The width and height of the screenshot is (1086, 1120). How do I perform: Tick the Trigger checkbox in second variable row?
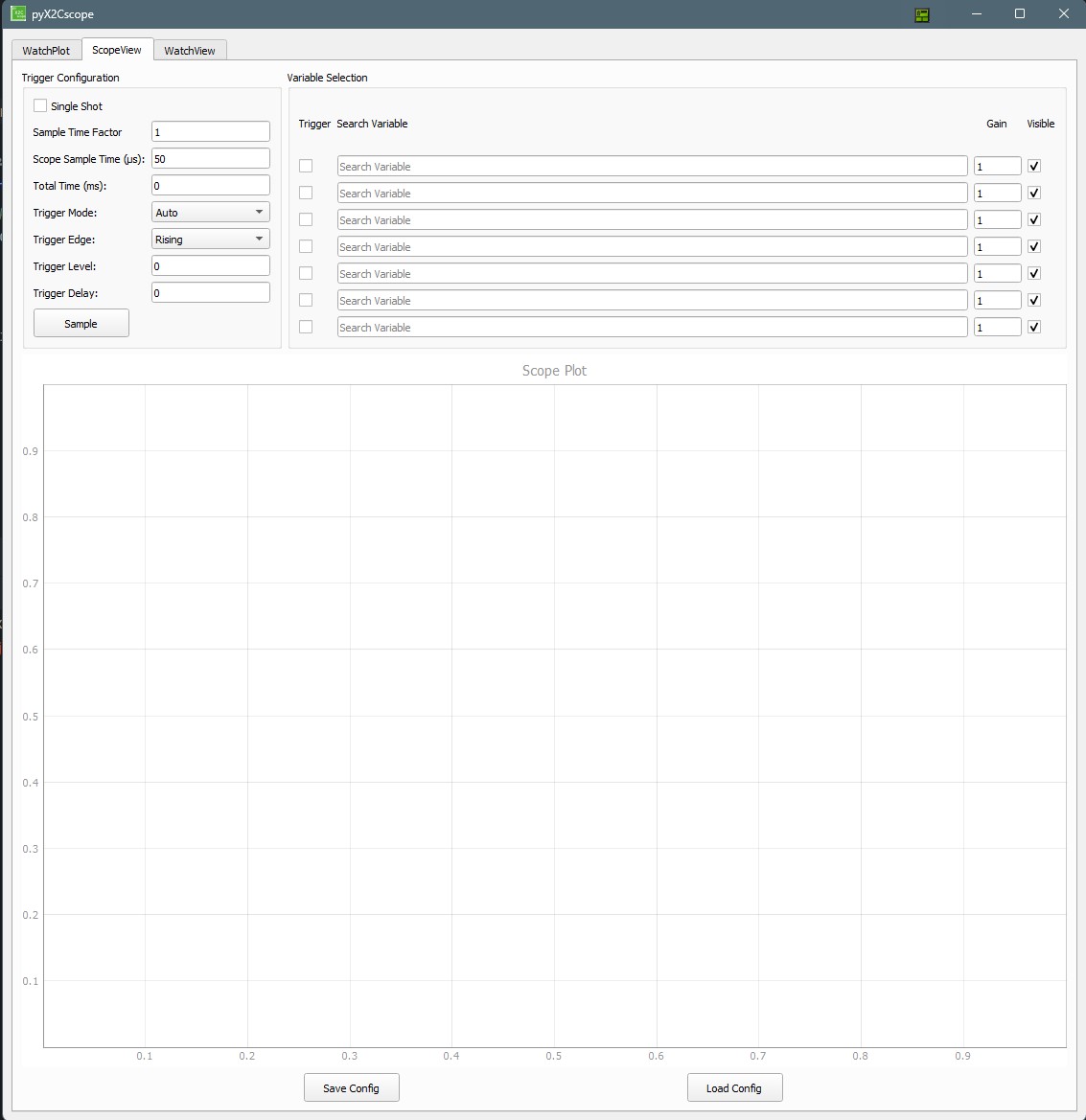306,193
